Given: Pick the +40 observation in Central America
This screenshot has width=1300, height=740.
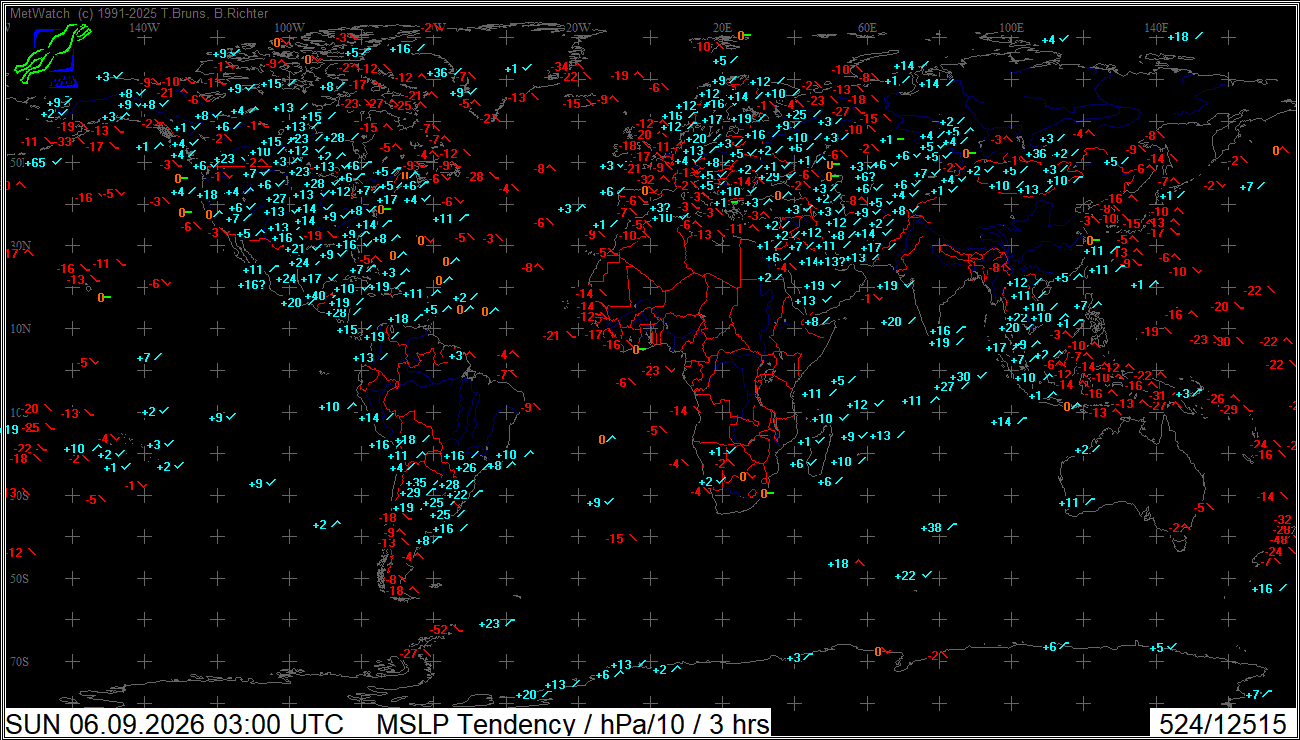Looking at the screenshot, I should (316, 295).
